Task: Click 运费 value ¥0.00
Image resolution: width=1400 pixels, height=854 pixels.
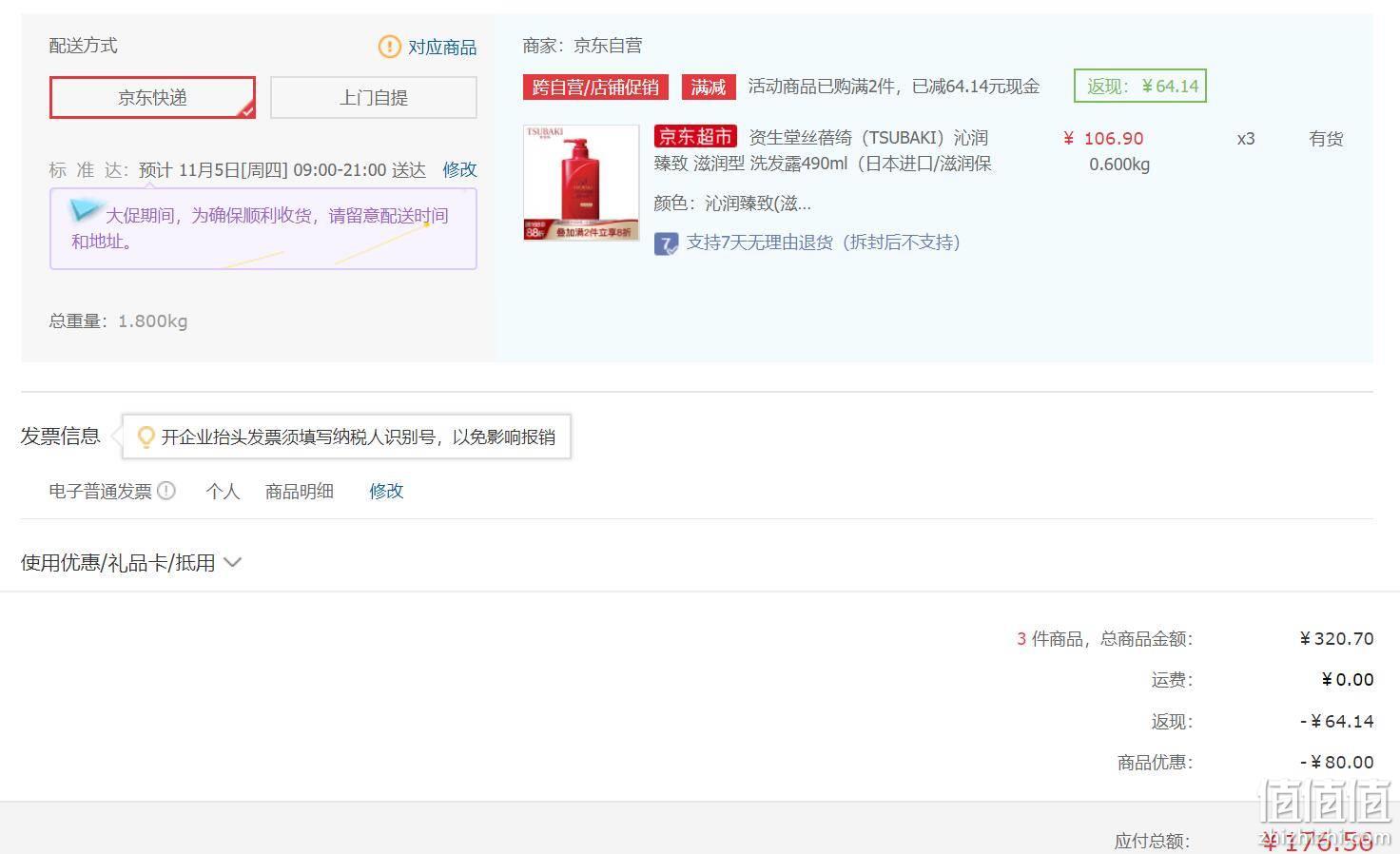Action: coord(1348,680)
